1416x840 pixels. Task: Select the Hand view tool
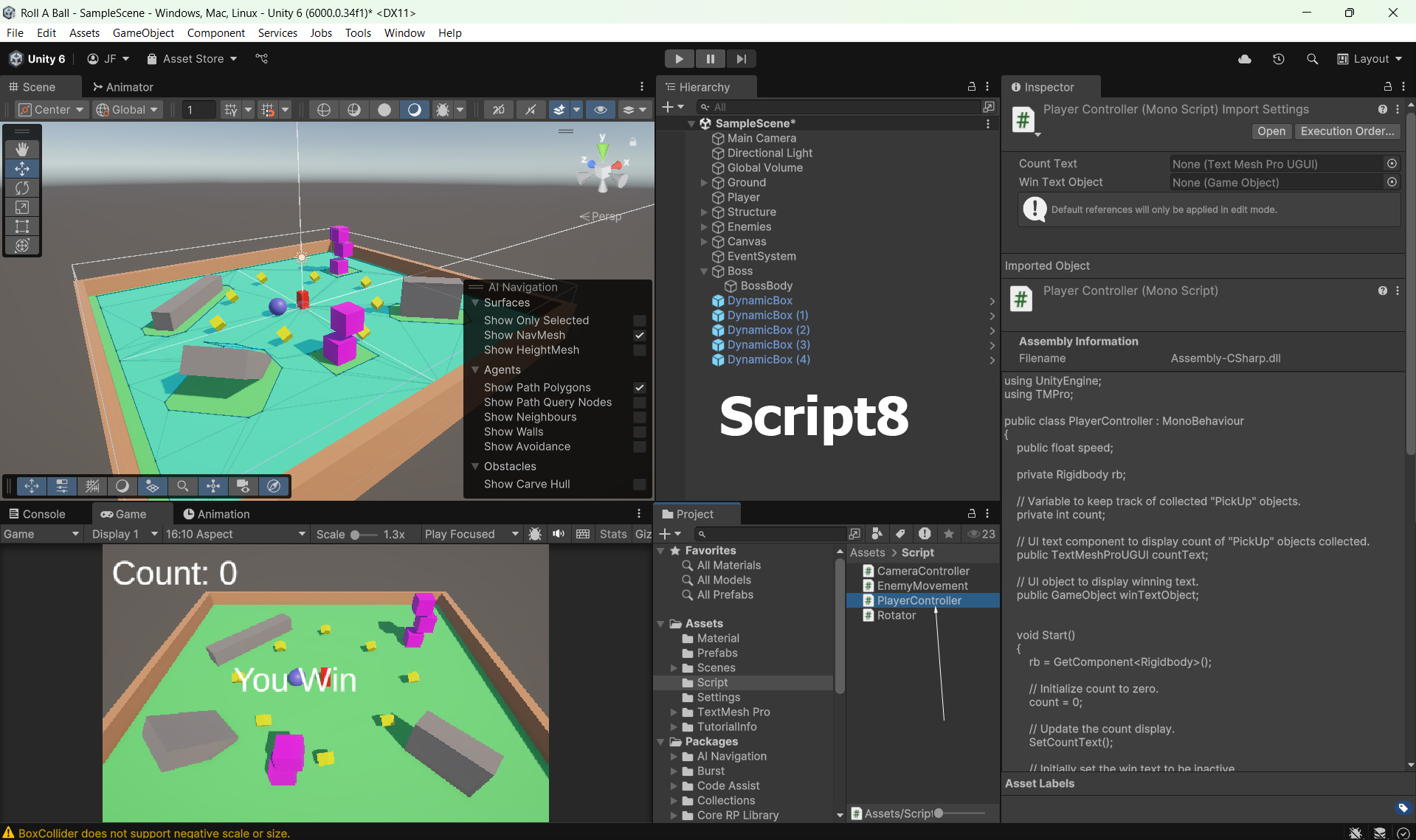(x=22, y=150)
